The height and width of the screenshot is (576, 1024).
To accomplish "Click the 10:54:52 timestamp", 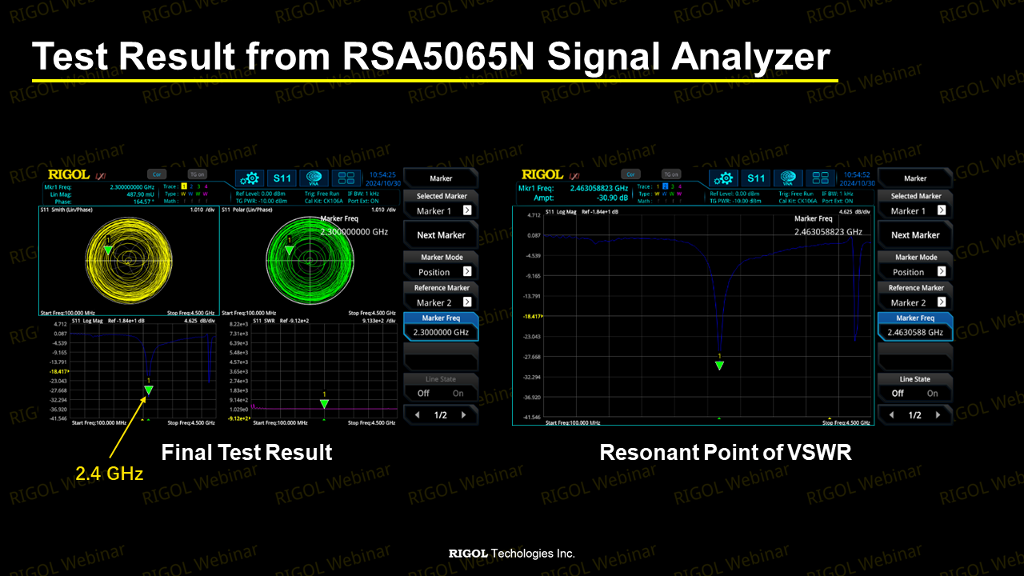I will [857, 175].
